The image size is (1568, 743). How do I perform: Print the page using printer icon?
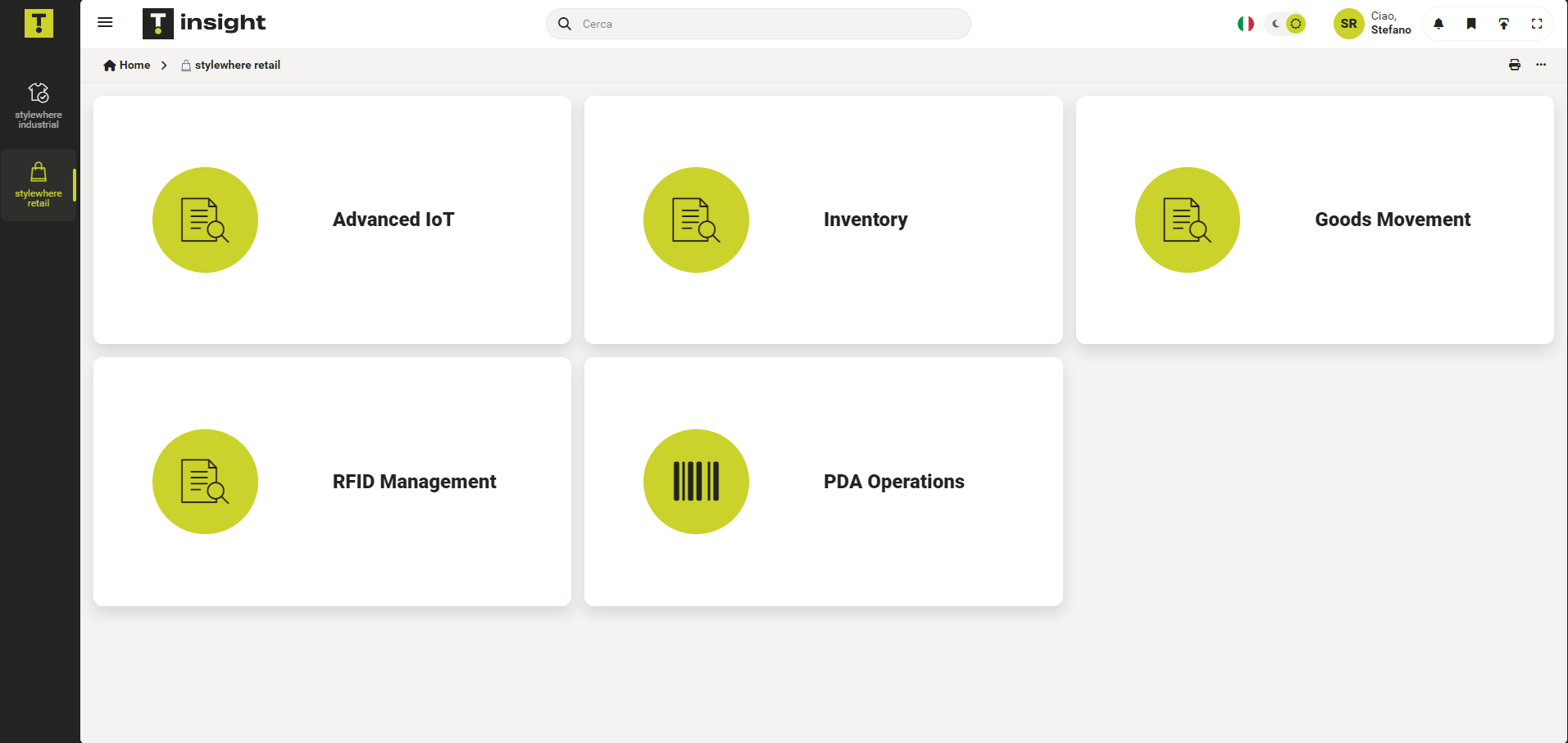point(1514,65)
